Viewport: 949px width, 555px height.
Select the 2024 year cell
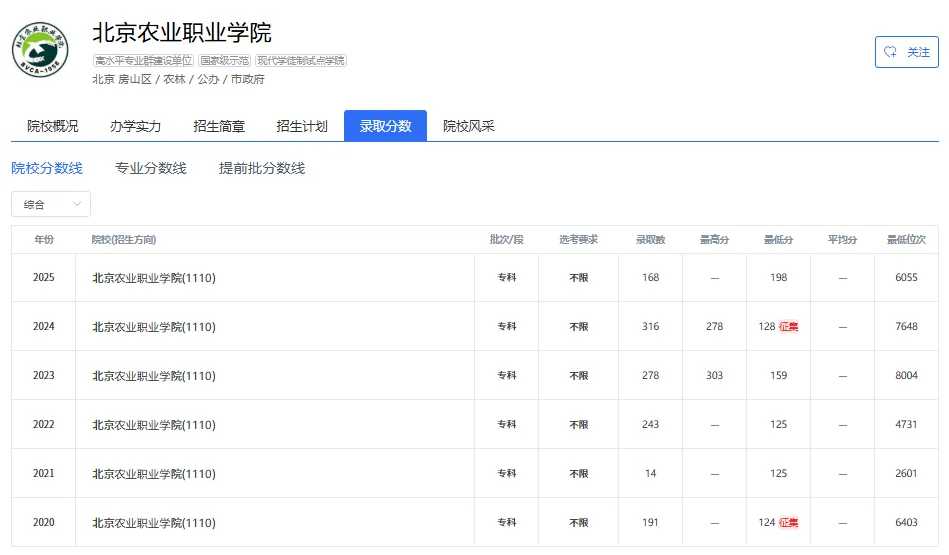pos(44,326)
